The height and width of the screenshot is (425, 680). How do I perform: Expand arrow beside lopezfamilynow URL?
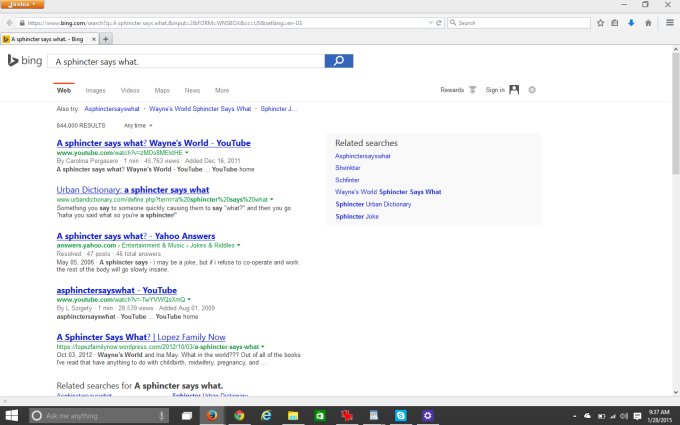[x=263, y=347]
